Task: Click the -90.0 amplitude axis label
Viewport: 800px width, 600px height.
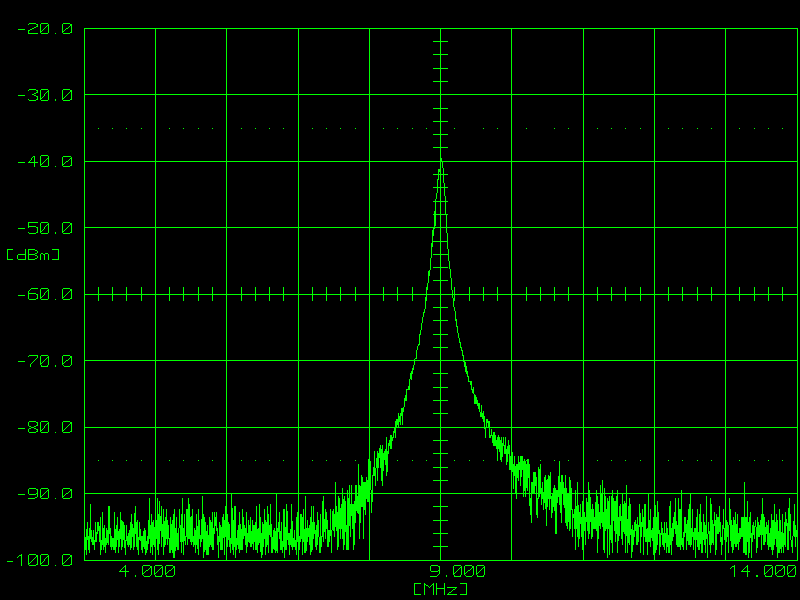Action: coord(44,494)
